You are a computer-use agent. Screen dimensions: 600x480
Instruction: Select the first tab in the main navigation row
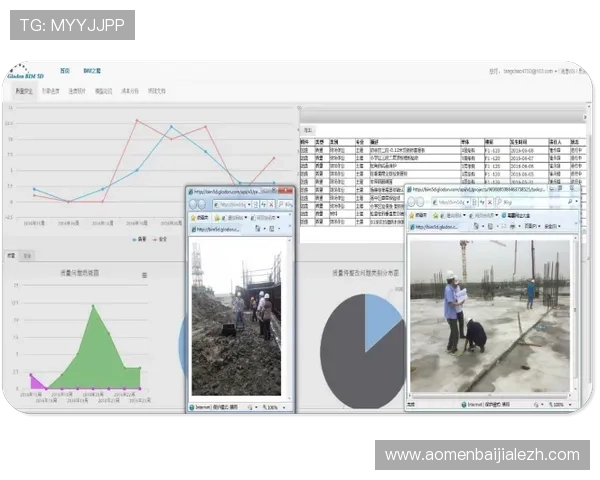pyautogui.click(x=24, y=91)
